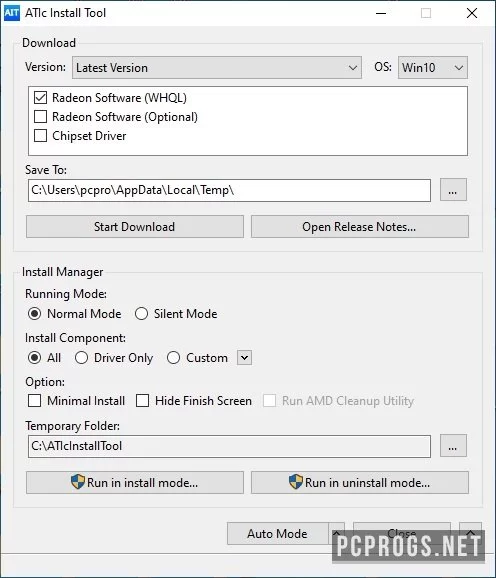Tick the Minimal Install checkbox
Viewport: 496px width, 578px height.
[x=35, y=401]
